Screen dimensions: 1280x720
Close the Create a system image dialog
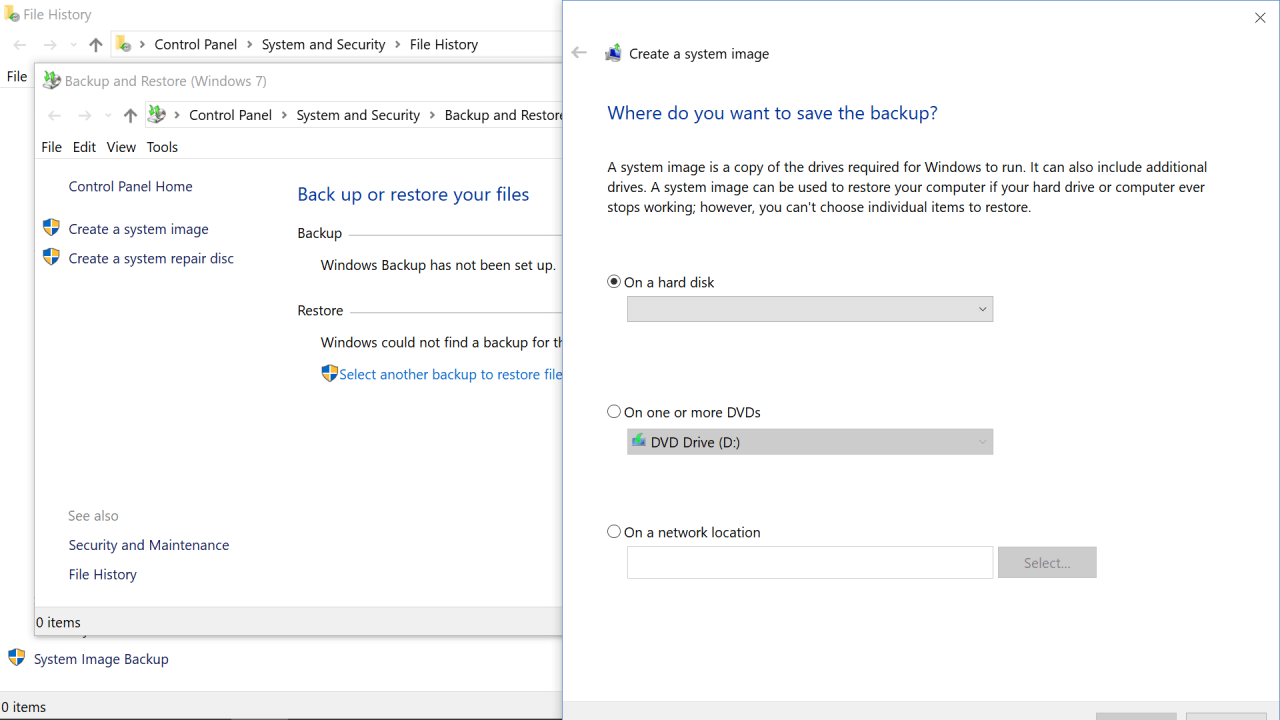tap(1260, 18)
